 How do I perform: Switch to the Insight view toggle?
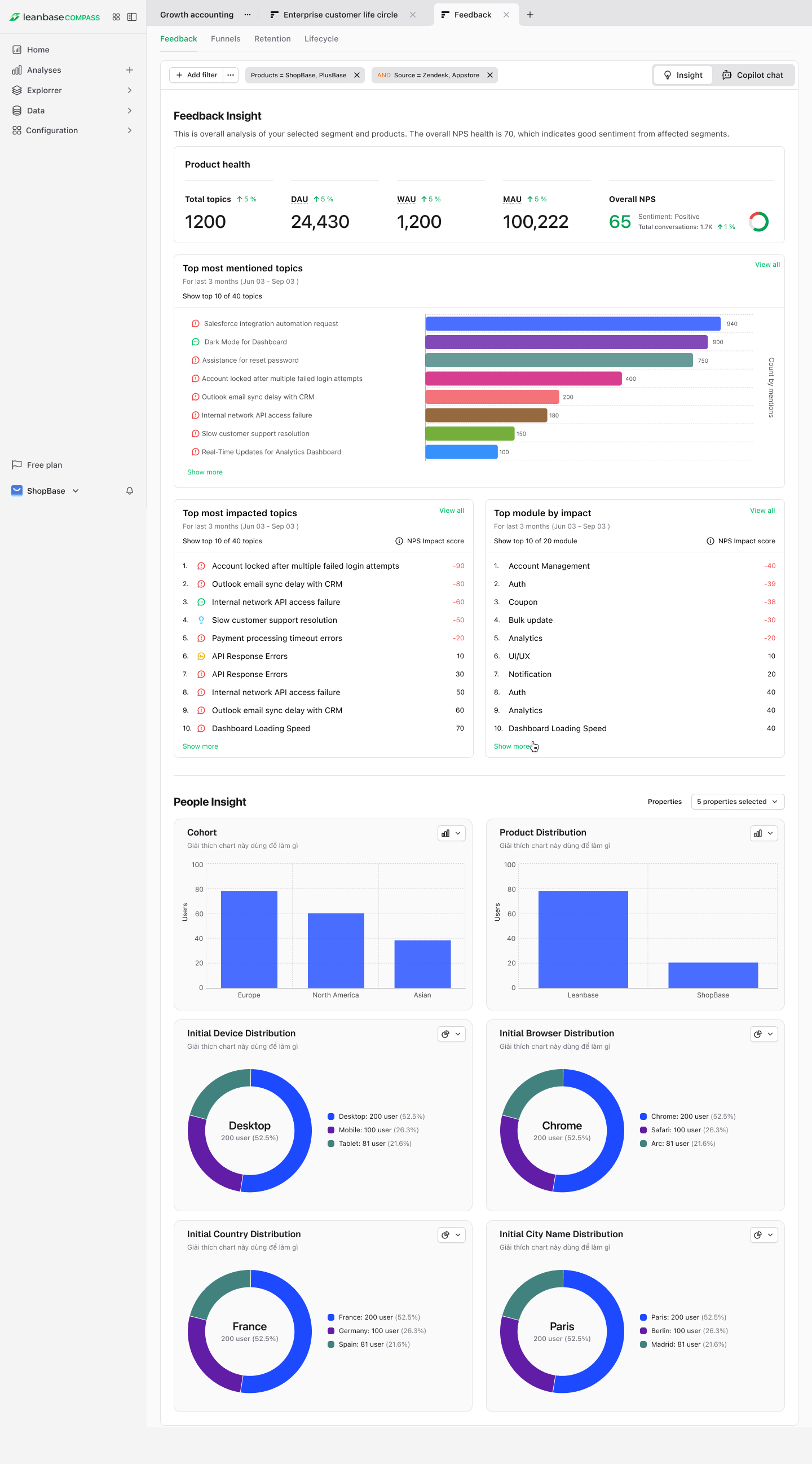point(683,75)
